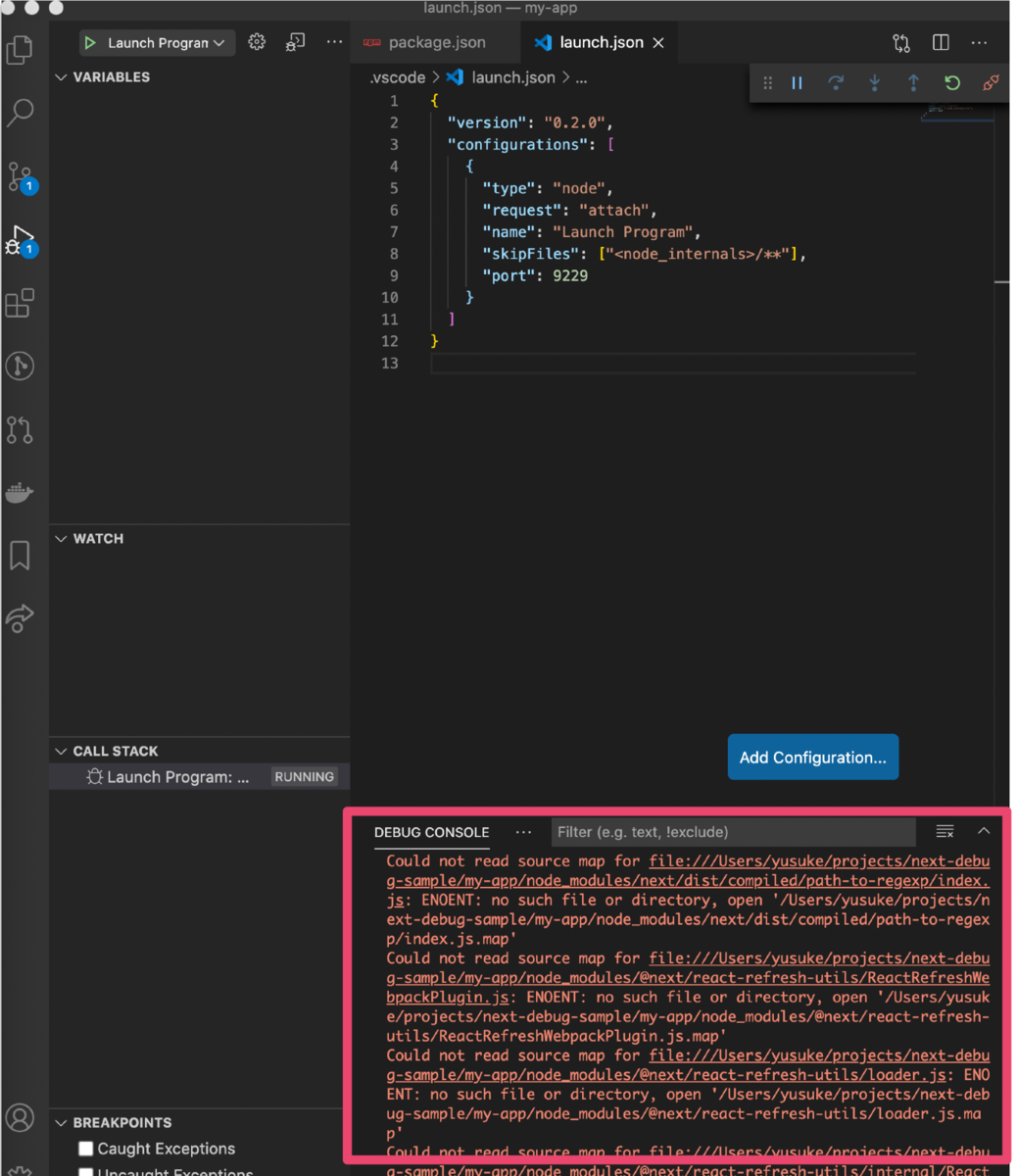
Task: Open editor more actions menu
Action: pyautogui.click(x=979, y=43)
